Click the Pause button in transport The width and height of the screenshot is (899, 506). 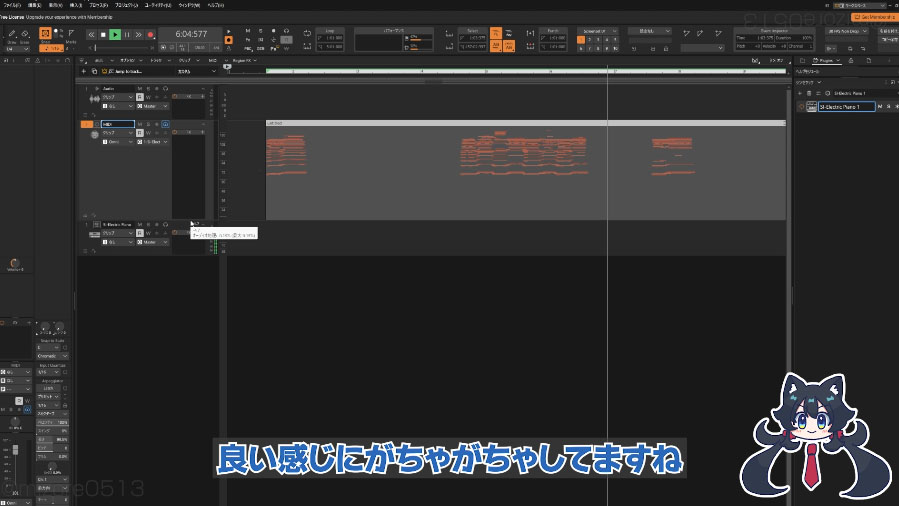(x=127, y=35)
